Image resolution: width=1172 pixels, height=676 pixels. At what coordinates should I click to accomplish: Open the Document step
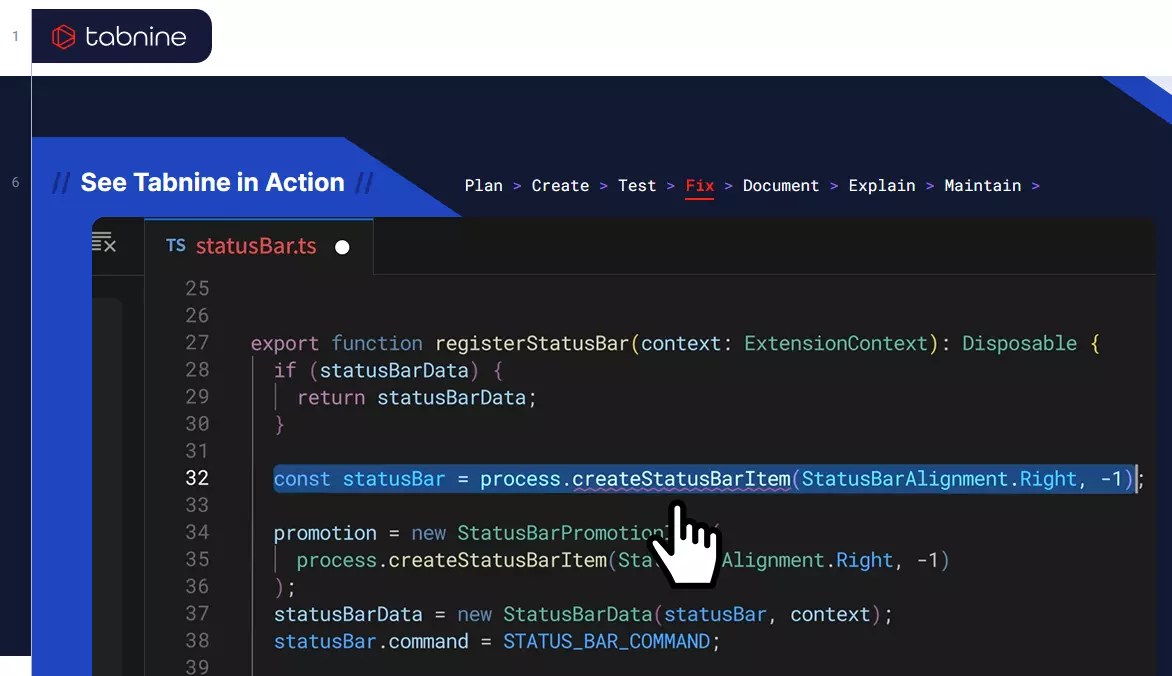[x=781, y=186]
